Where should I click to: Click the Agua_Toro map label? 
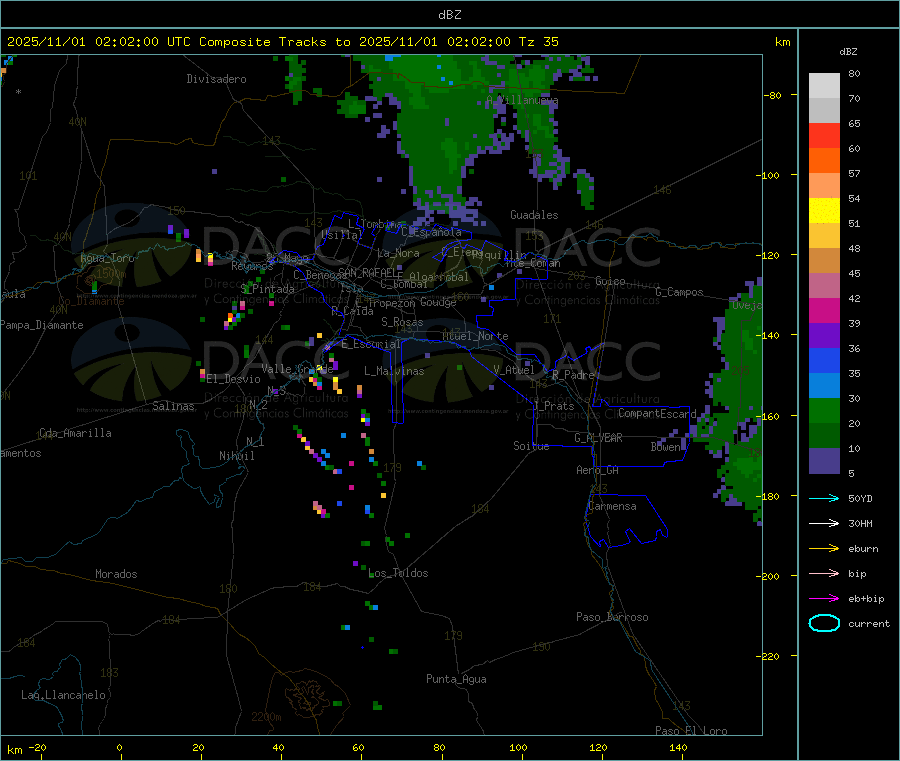(x=107, y=258)
